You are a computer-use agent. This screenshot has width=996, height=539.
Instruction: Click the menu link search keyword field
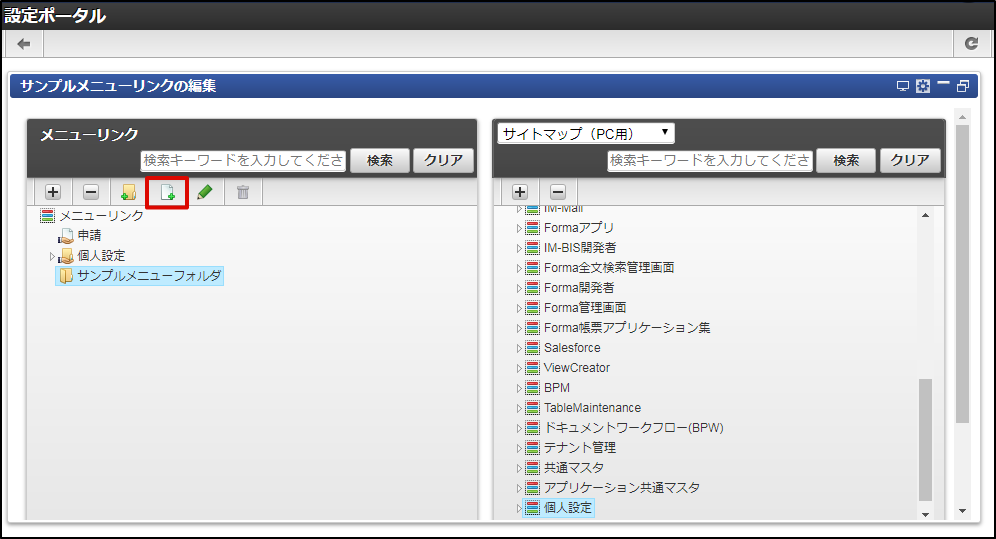243,161
